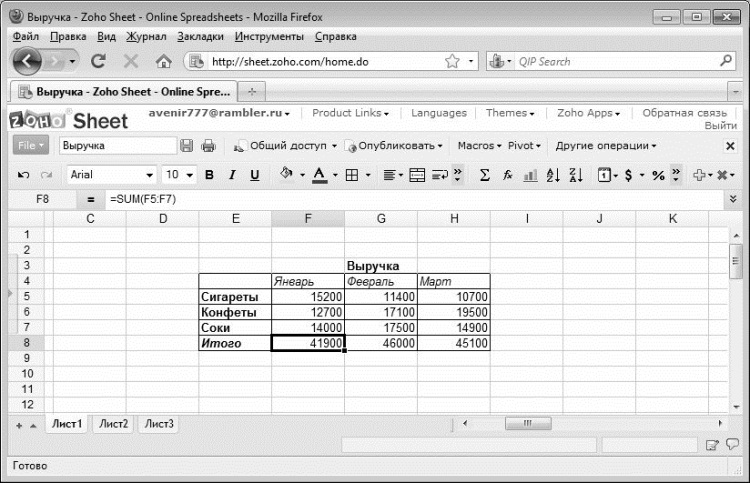Click the font color A icon

[320, 175]
